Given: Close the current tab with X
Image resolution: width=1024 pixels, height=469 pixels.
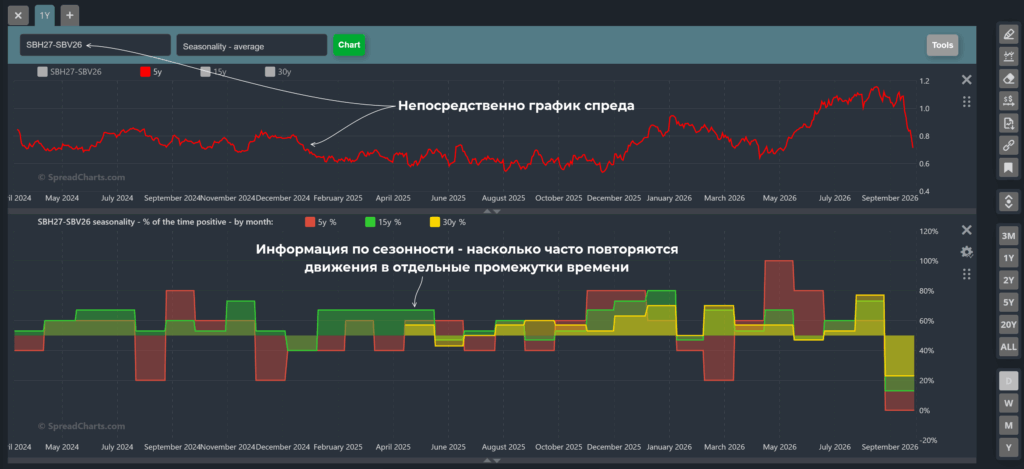Looking at the screenshot, I should click(x=18, y=15).
